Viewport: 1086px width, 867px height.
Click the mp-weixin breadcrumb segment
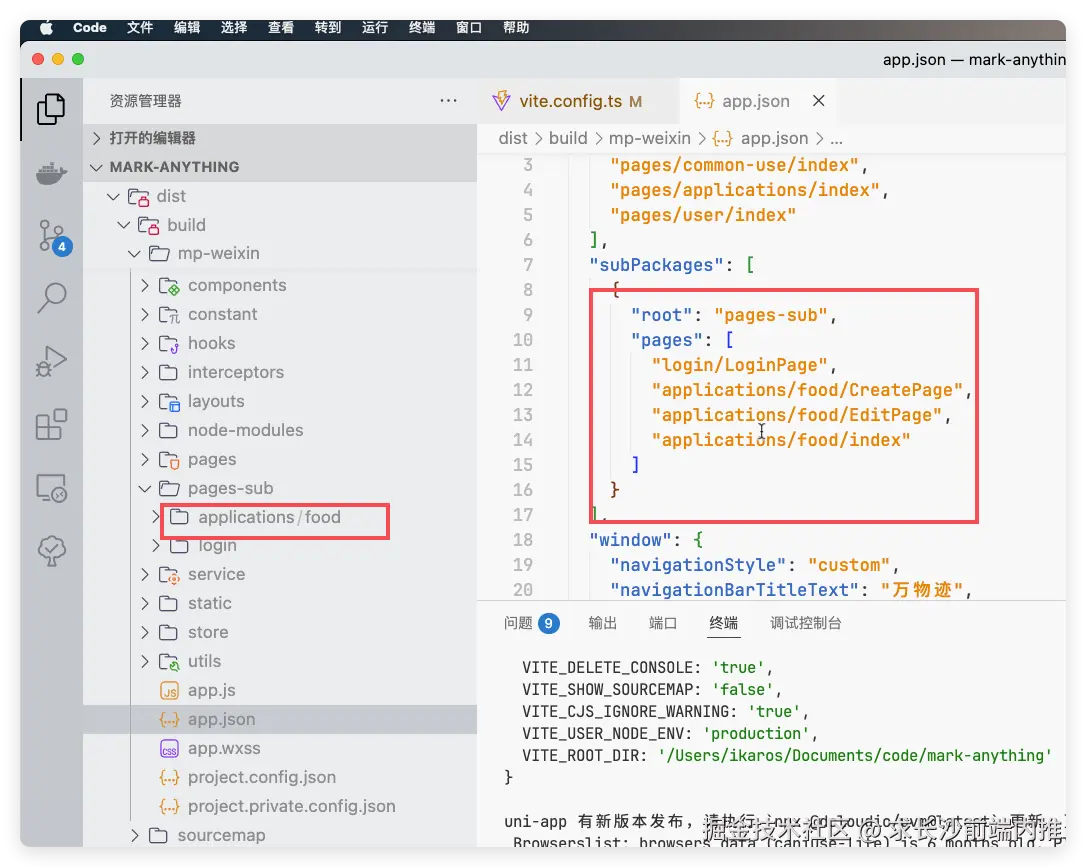[650, 138]
